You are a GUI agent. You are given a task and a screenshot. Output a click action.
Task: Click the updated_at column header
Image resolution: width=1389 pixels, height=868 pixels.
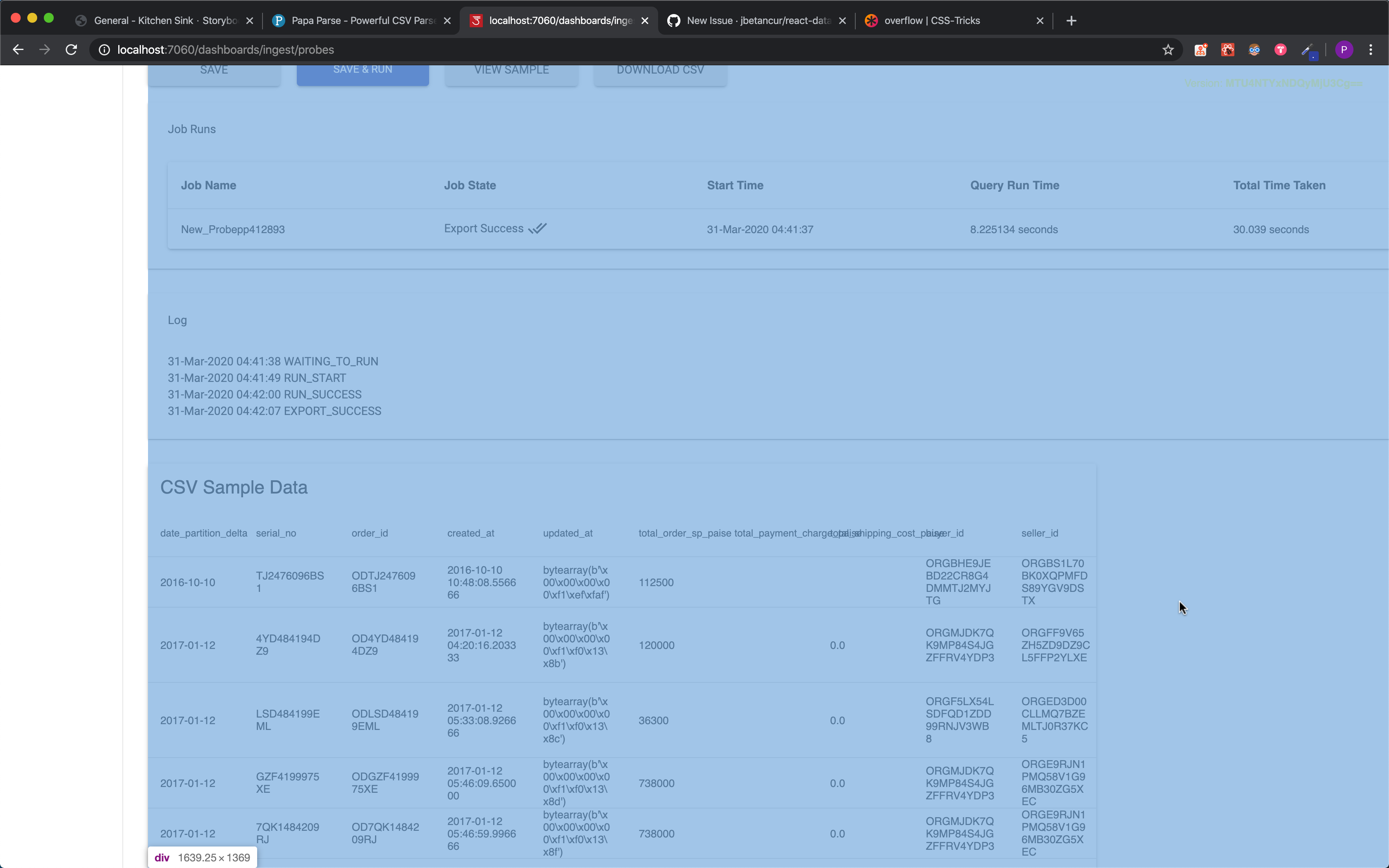(568, 533)
